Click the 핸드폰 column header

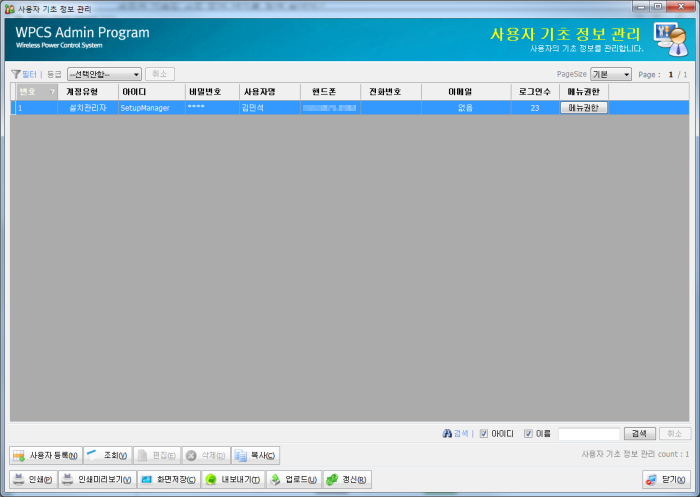[330, 92]
